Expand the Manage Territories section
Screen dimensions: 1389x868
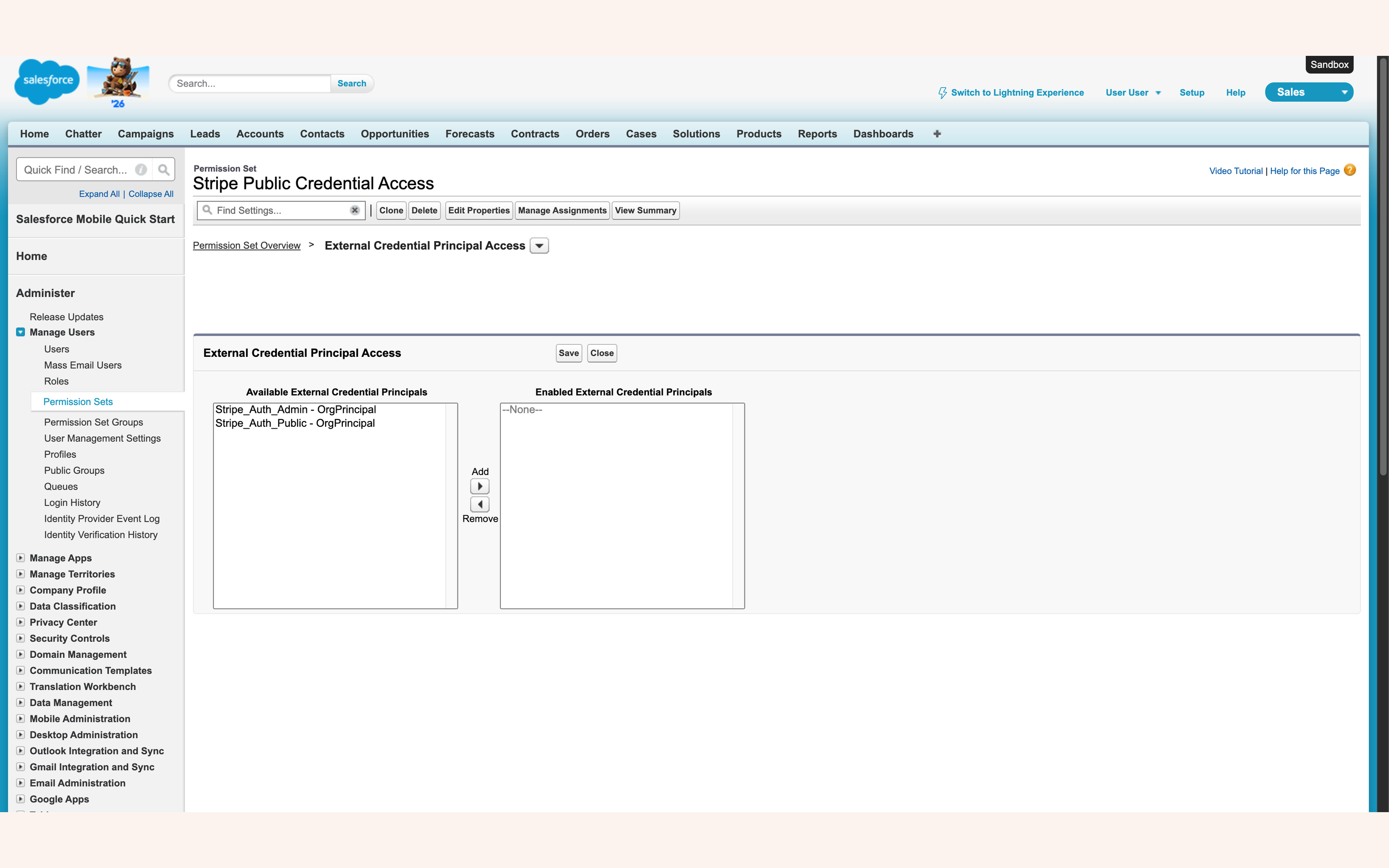click(x=21, y=574)
